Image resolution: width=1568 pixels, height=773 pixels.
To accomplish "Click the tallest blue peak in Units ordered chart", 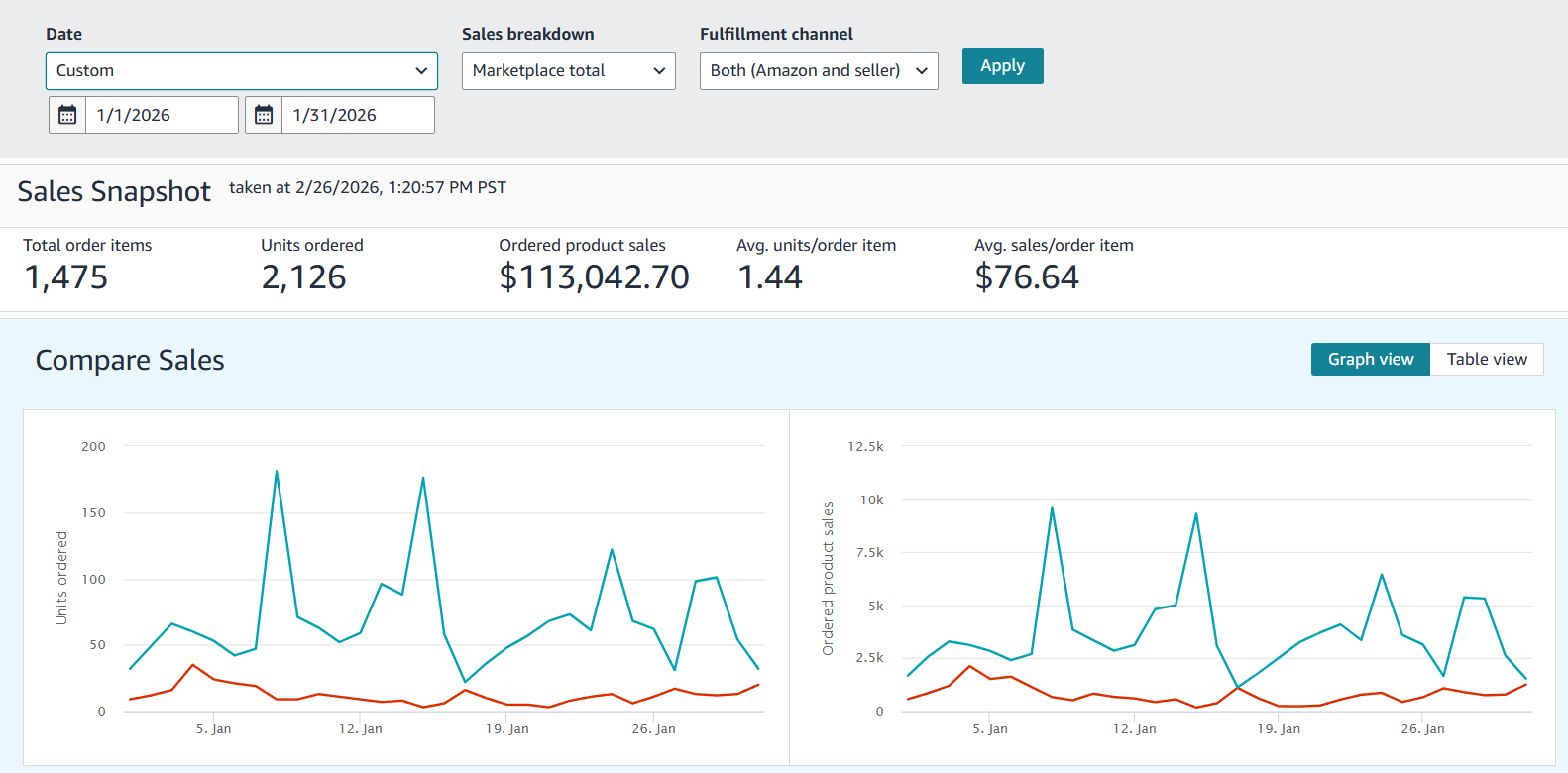I will [x=277, y=472].
